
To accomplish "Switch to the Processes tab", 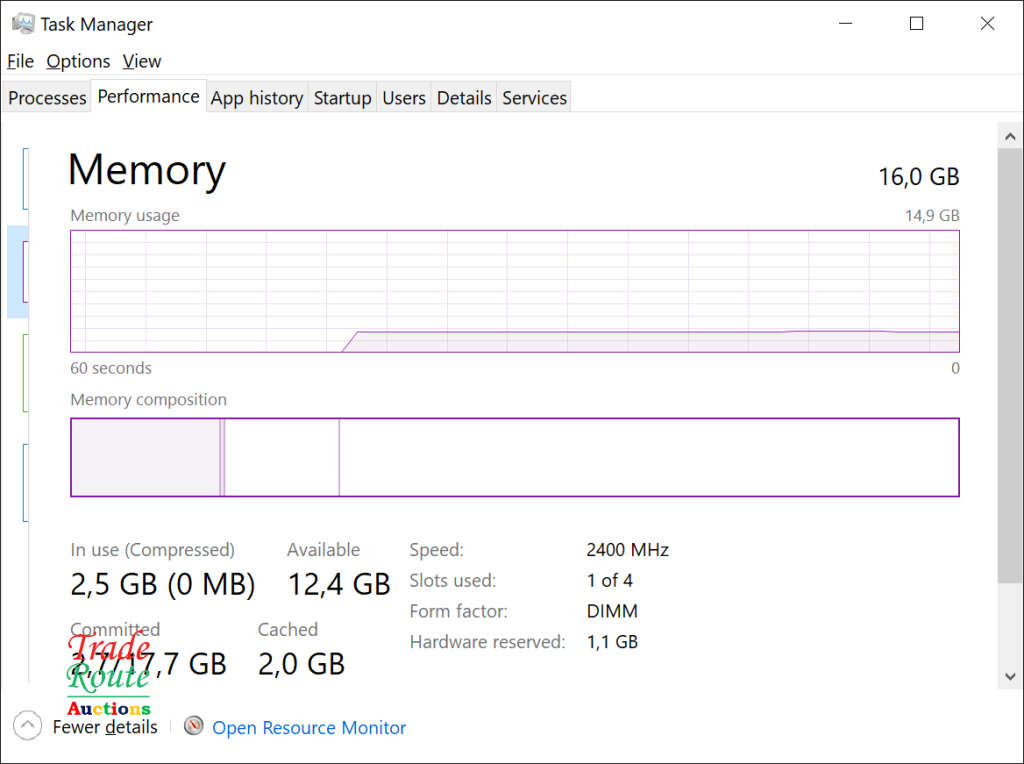I will point(47,98).
